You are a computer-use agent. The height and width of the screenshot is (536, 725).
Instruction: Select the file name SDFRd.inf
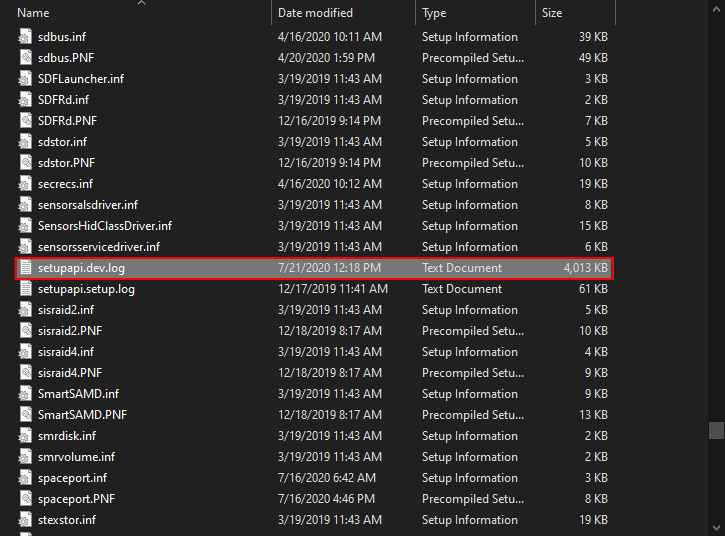(63, 99)
